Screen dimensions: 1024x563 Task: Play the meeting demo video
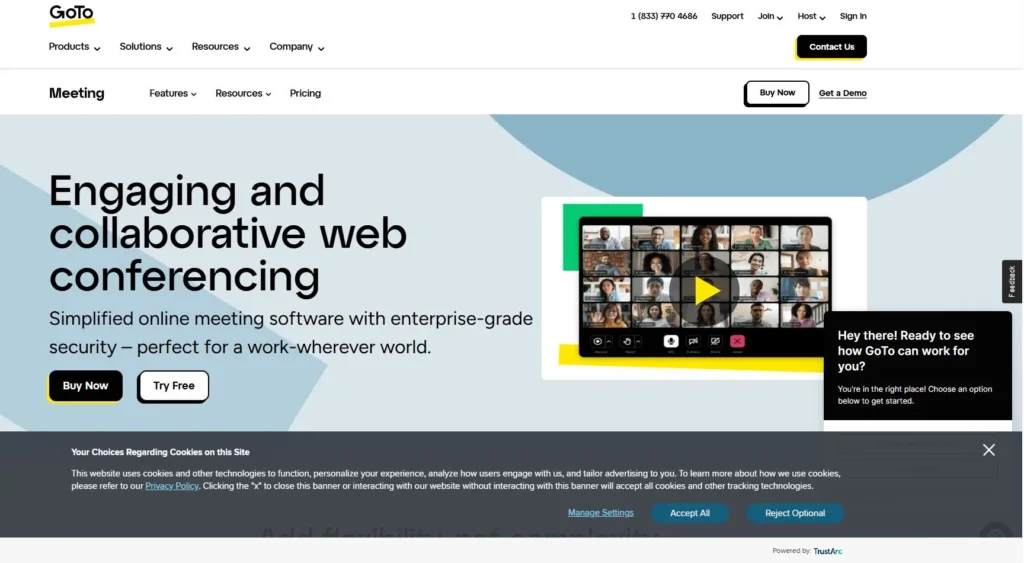(705, 291)
